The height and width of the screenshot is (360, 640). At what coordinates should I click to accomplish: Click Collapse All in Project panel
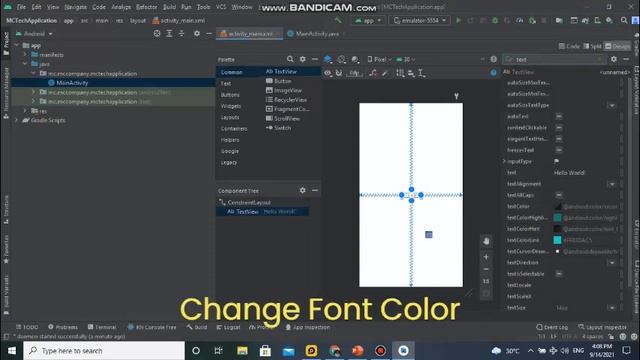pos(182,33)
